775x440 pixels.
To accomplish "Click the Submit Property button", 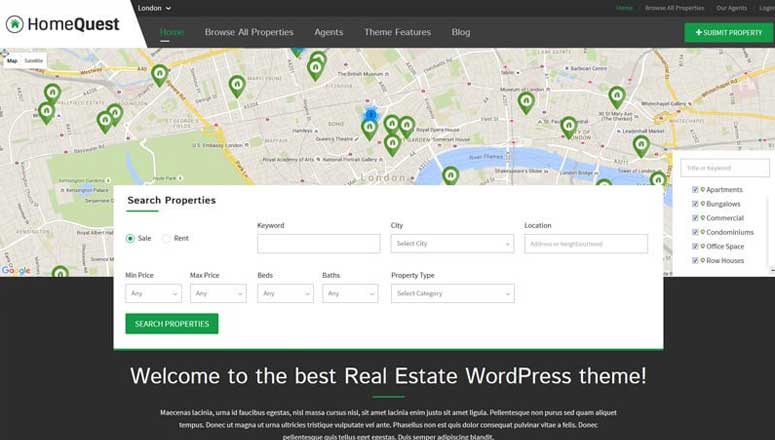I will [x=729, y=33].
